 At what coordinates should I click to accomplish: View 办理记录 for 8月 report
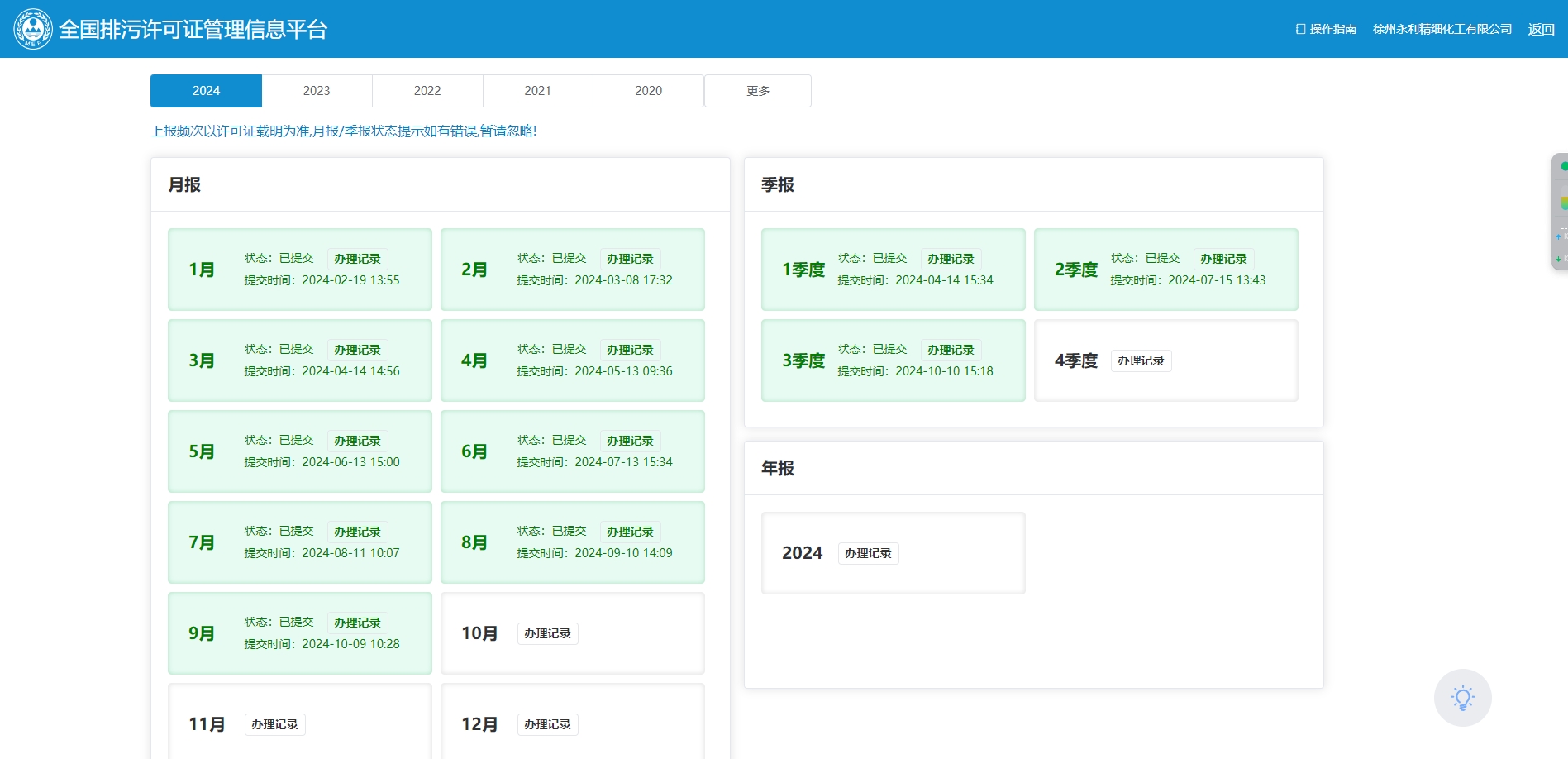(x=630, y=532)
